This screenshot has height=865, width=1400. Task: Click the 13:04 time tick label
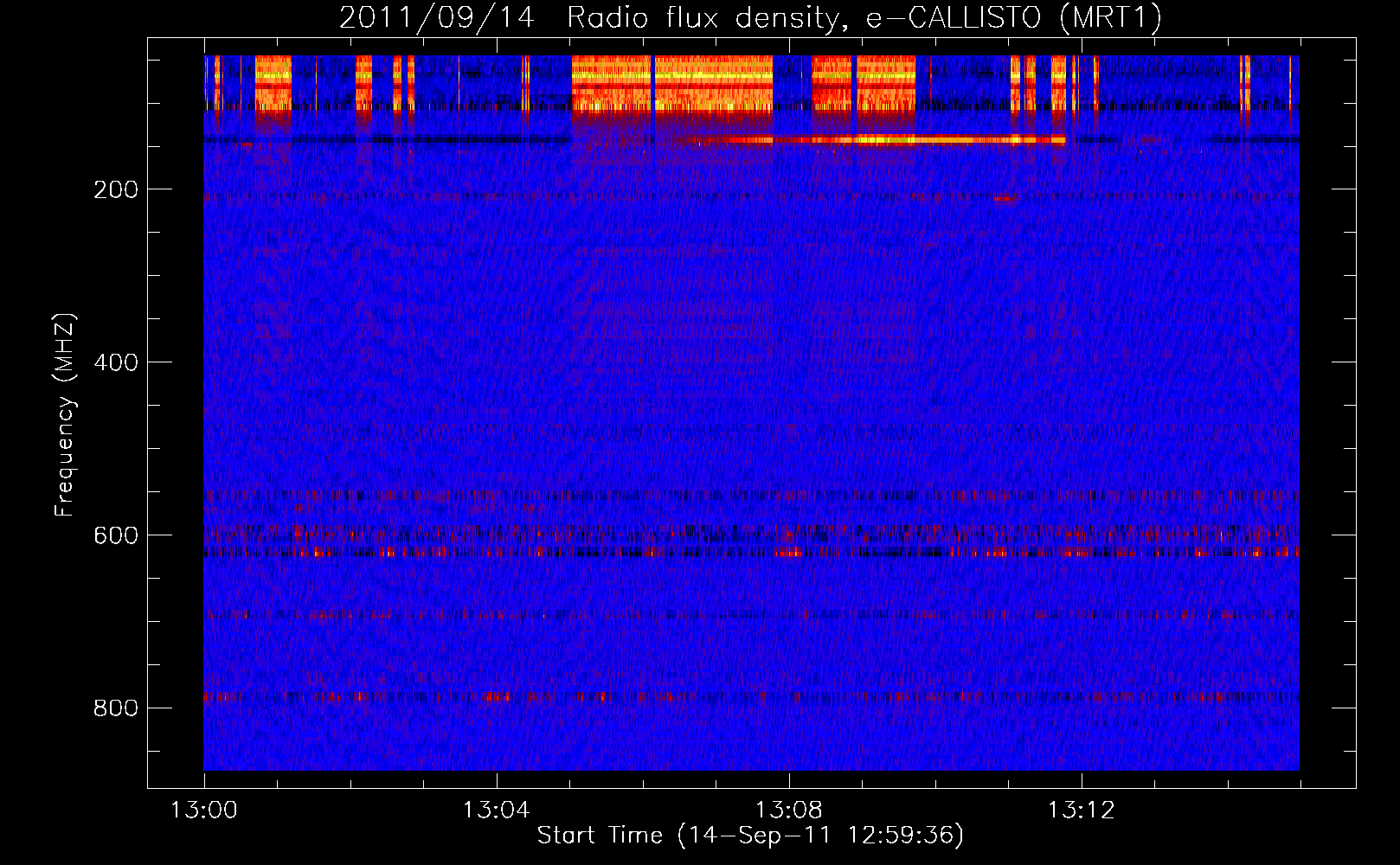click(497, 811)
